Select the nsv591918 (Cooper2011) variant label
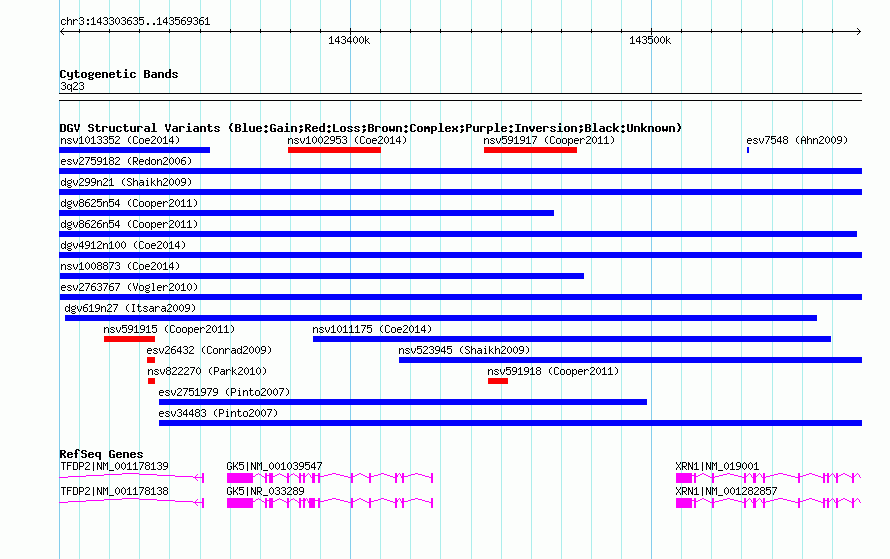The height and width of the screenshot is (559, 890). click(x=553, y=371)
